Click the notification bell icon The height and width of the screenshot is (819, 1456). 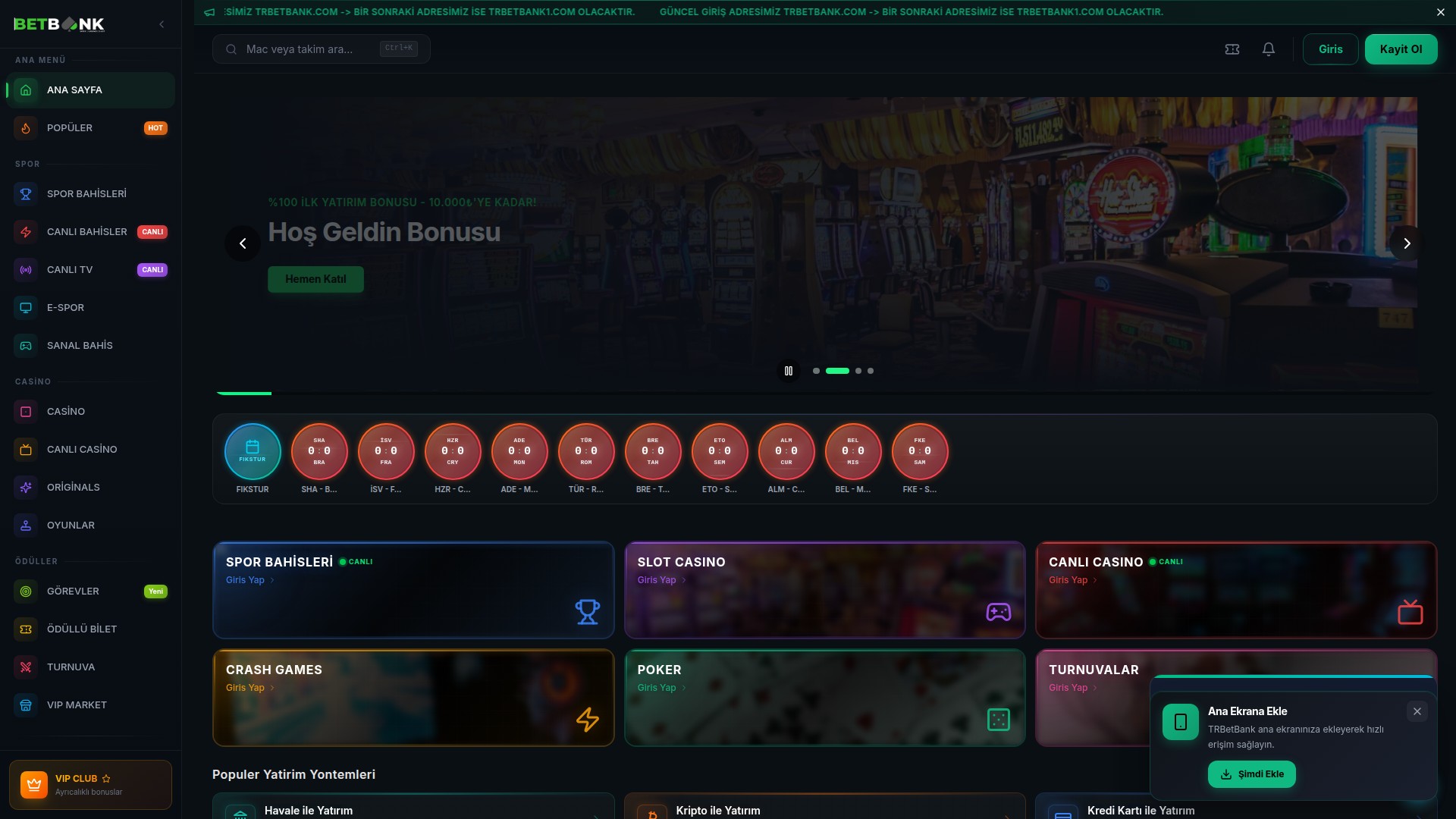coord(1268,49)
